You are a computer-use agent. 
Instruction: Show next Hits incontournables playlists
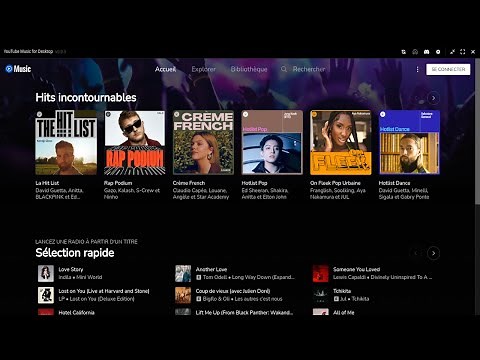click(x=433, y=98)
